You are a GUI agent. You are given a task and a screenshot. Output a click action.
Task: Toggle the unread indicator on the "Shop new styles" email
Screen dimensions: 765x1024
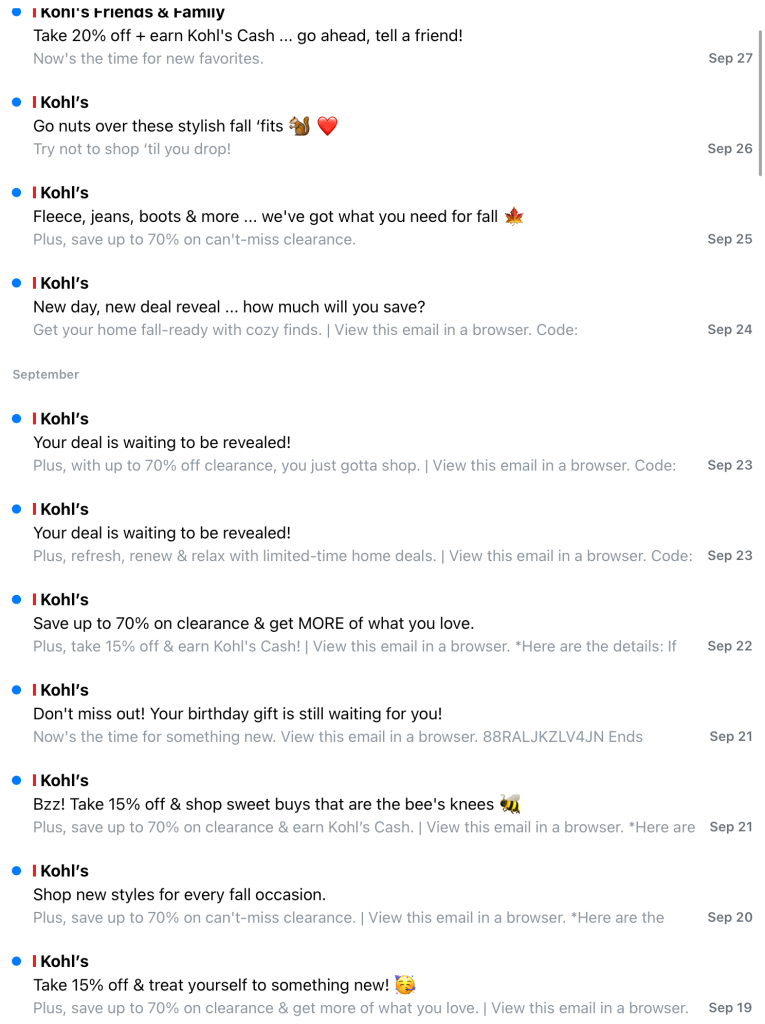[16, 871]
